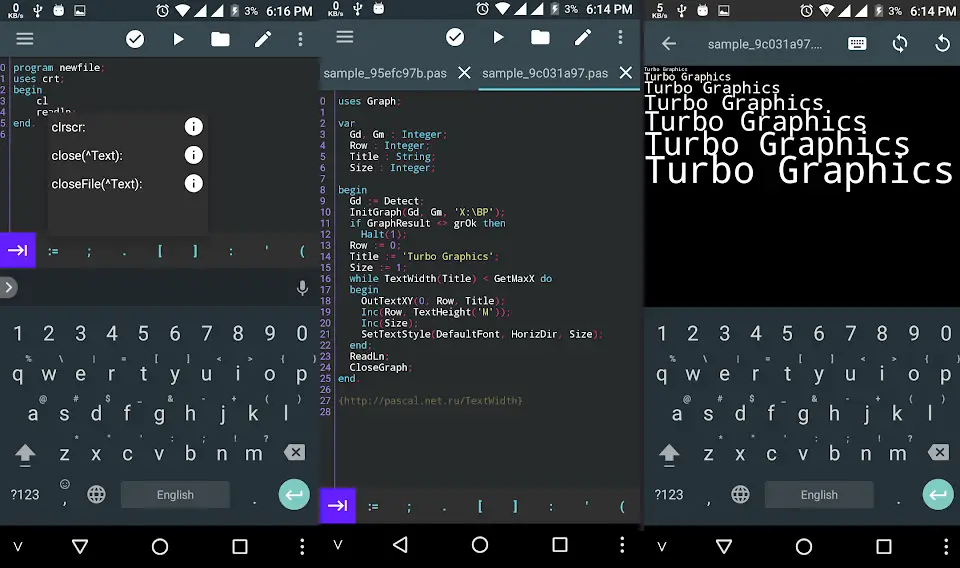Run program with play icon in left screen

[178, 39]
